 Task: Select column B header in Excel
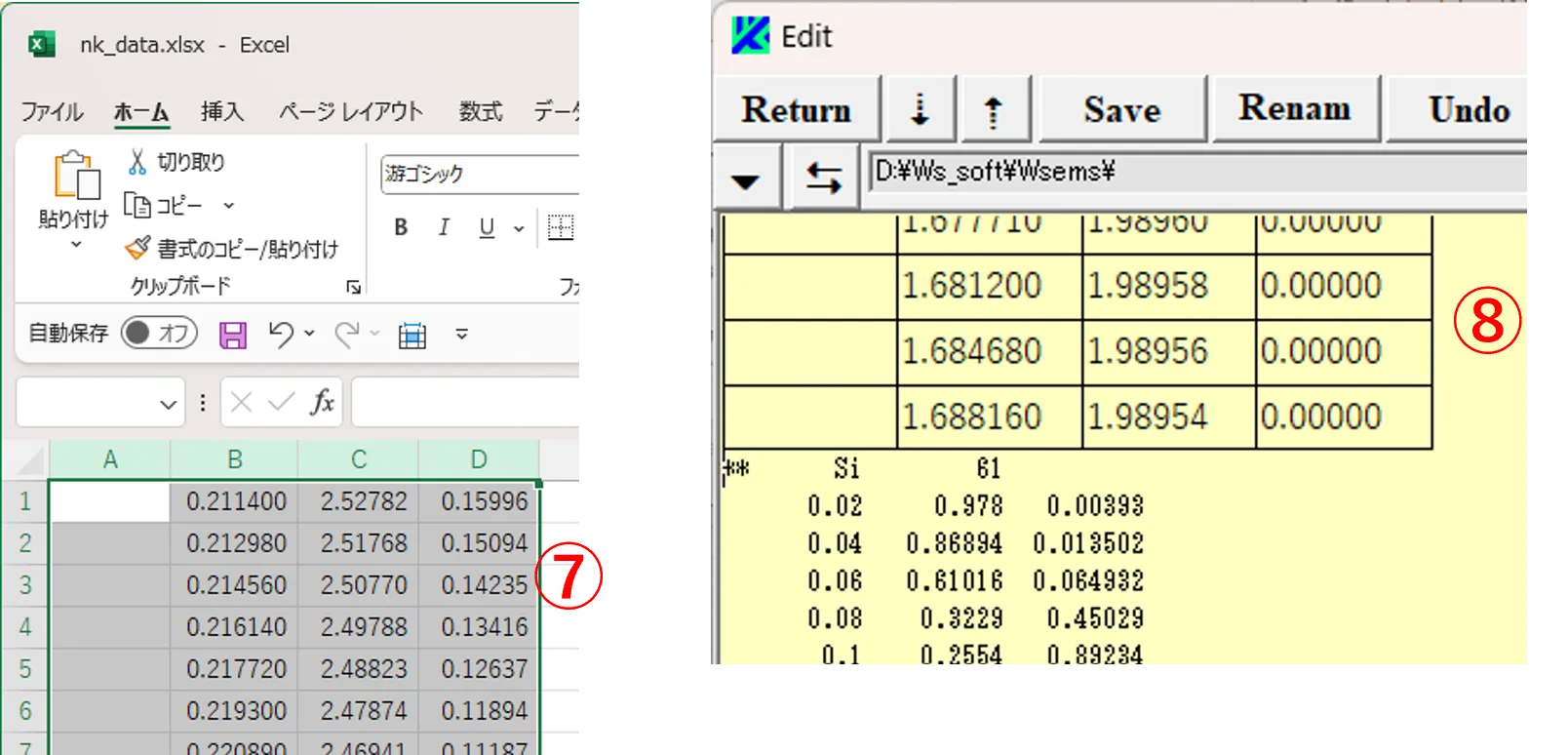[235, 459]
